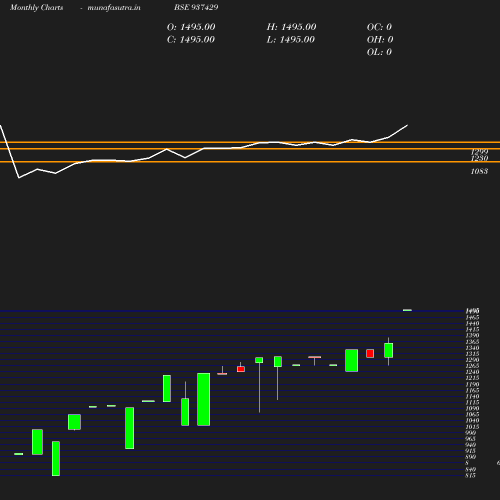Screen dimensions: 500x500
Task: Click the "1065" price axis label
Action: (x=473, y=414)
